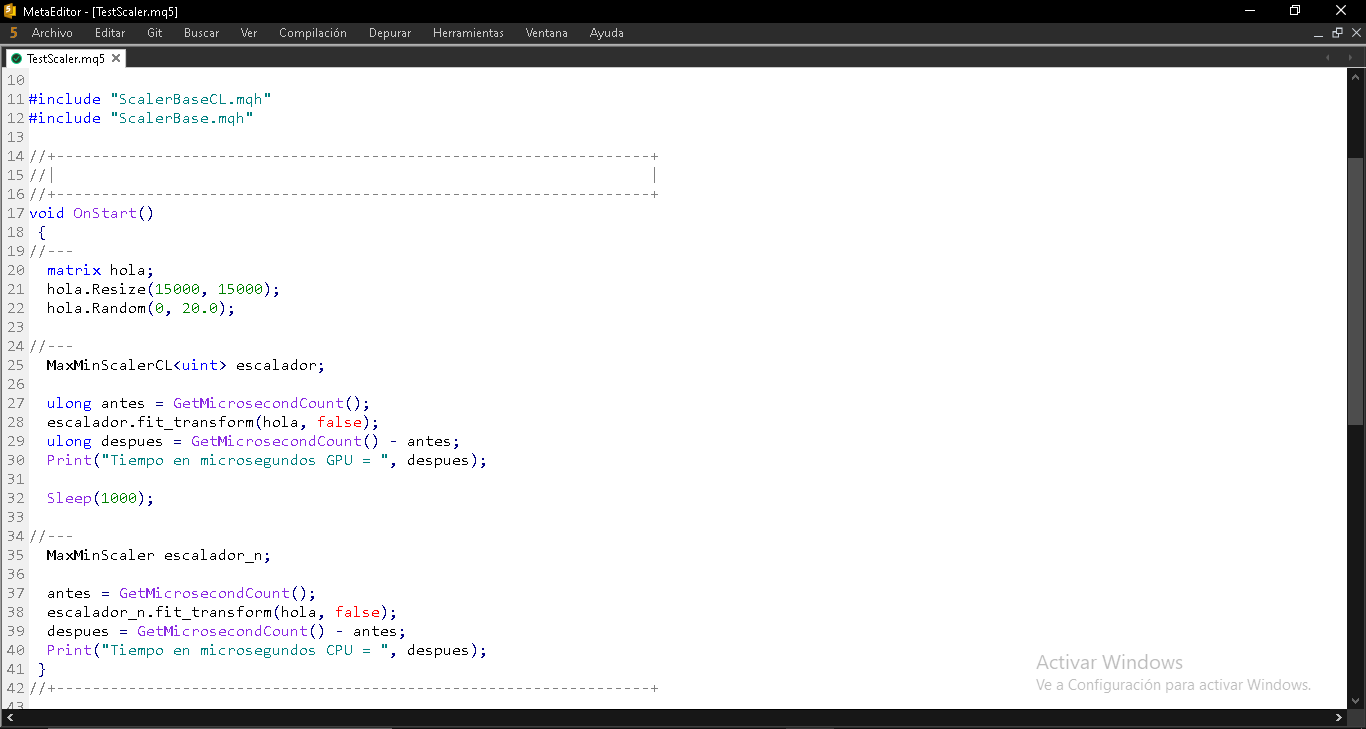Click the green status icon on TestScaler.mq5 tab
The height and width of the screenshot is (729, 1366).
(x=16, y=59)
